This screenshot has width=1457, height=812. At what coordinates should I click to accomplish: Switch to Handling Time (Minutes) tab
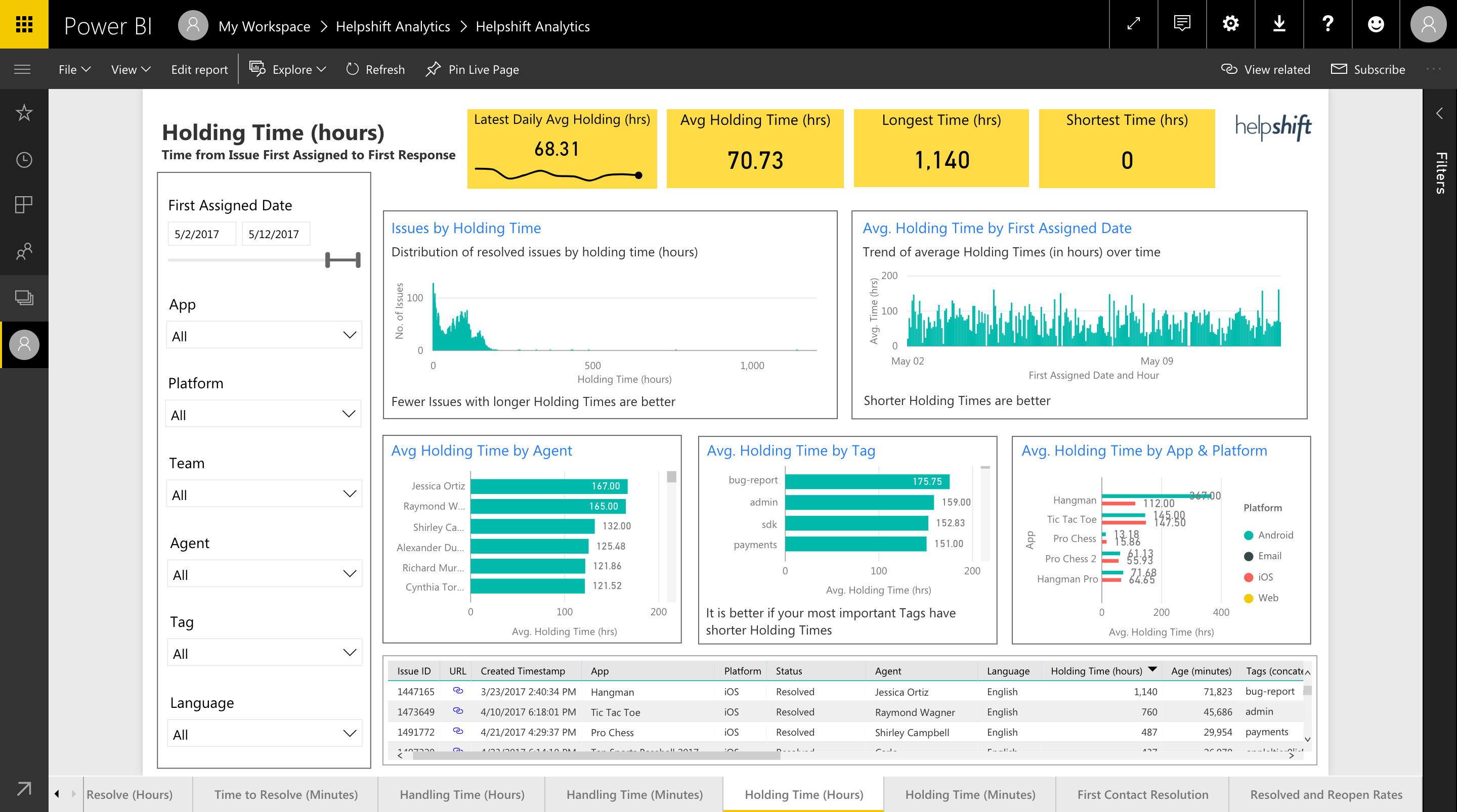[634, 794]
